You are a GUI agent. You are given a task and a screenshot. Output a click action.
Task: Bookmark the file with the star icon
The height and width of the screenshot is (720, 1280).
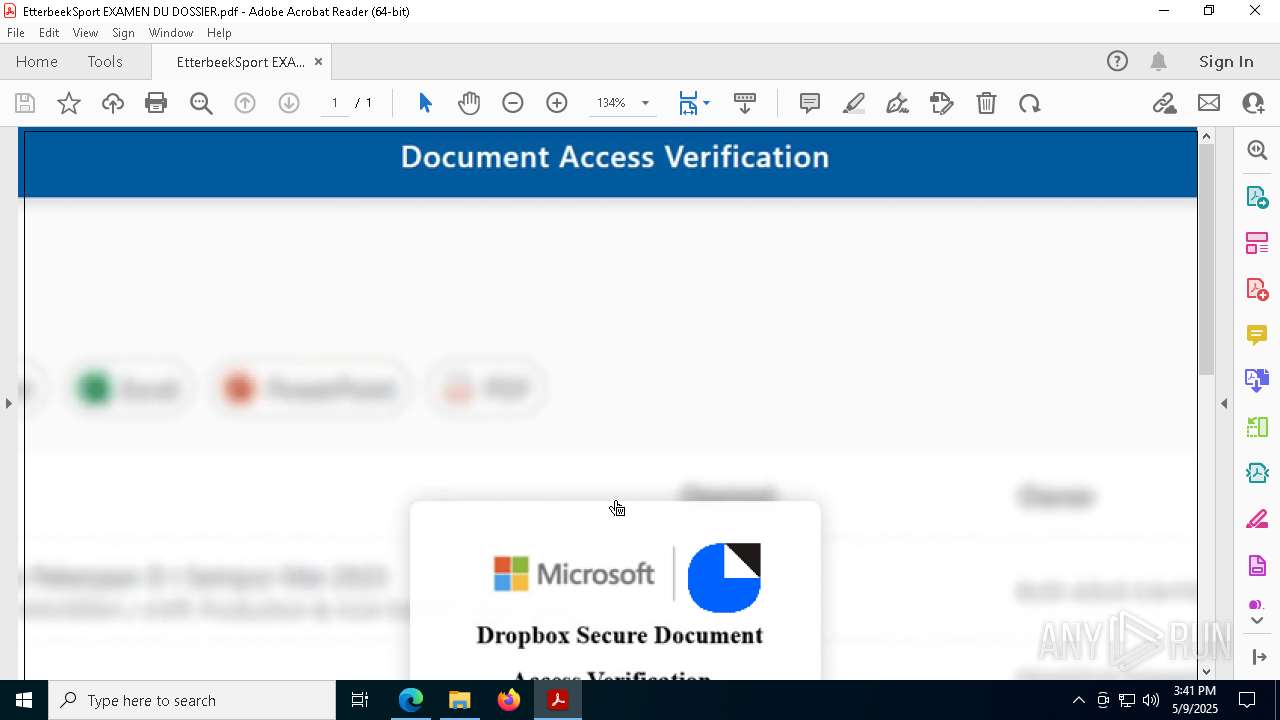(69, 103)
